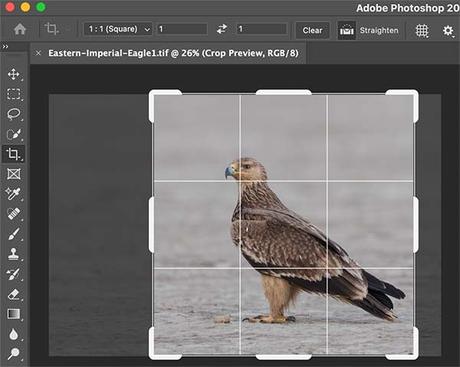Select the Rectangular Marquee tool
460x367 pixels.
click(x=13, y=94)
